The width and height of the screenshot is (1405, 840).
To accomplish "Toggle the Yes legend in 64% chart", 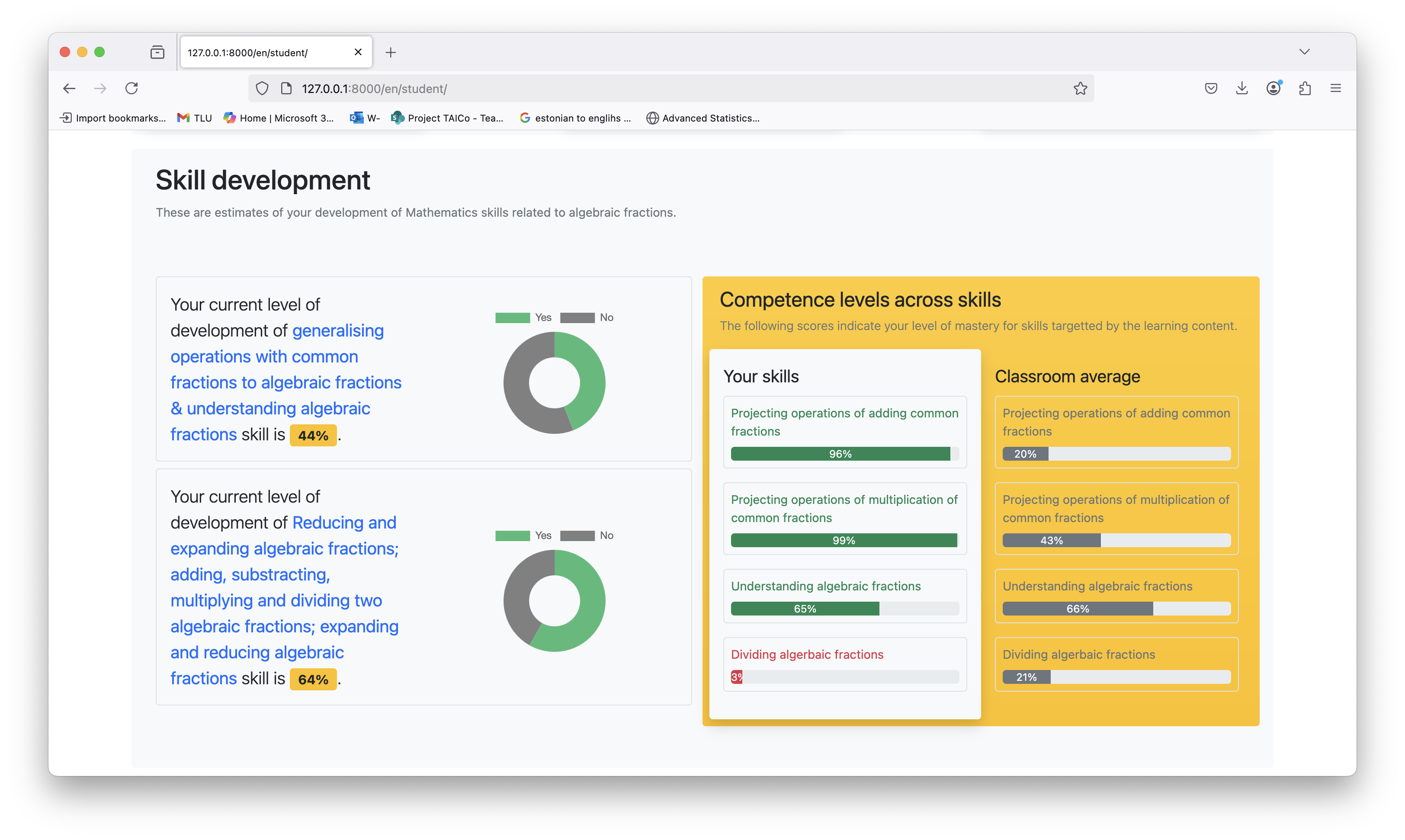I will tap(523, 535).
